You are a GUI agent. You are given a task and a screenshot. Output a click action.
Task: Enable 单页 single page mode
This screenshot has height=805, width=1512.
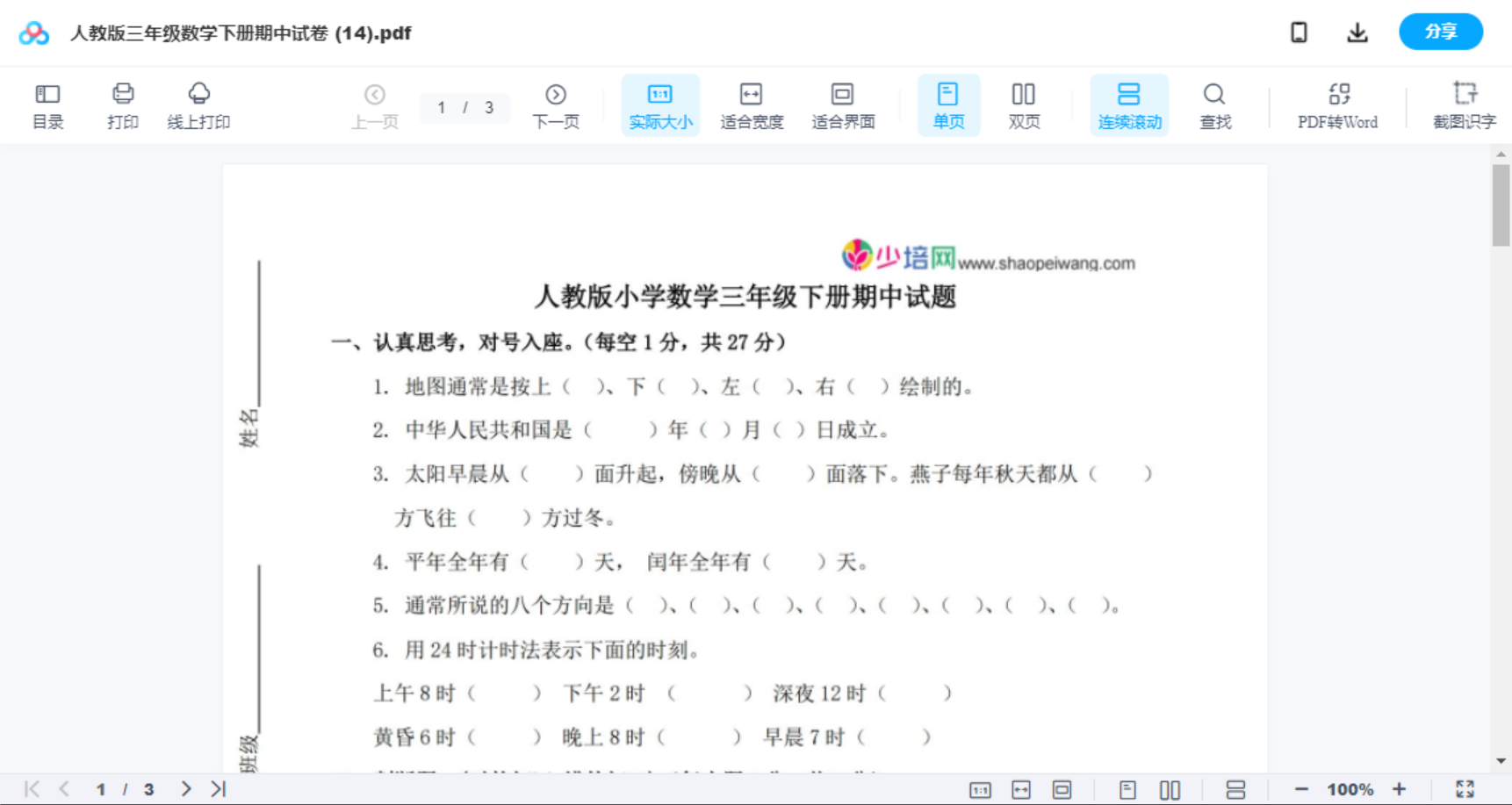(x=948, y=104)
